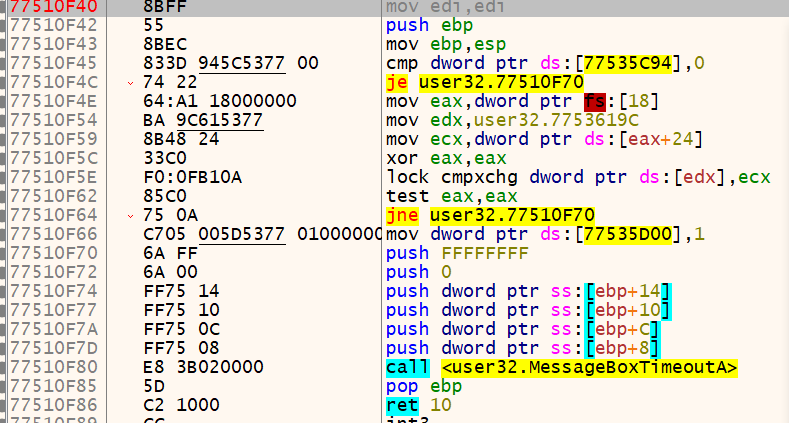Click bytes C705 005D5377
The width and height of the screenshot is (789, 423).
(x=214, y=234)
